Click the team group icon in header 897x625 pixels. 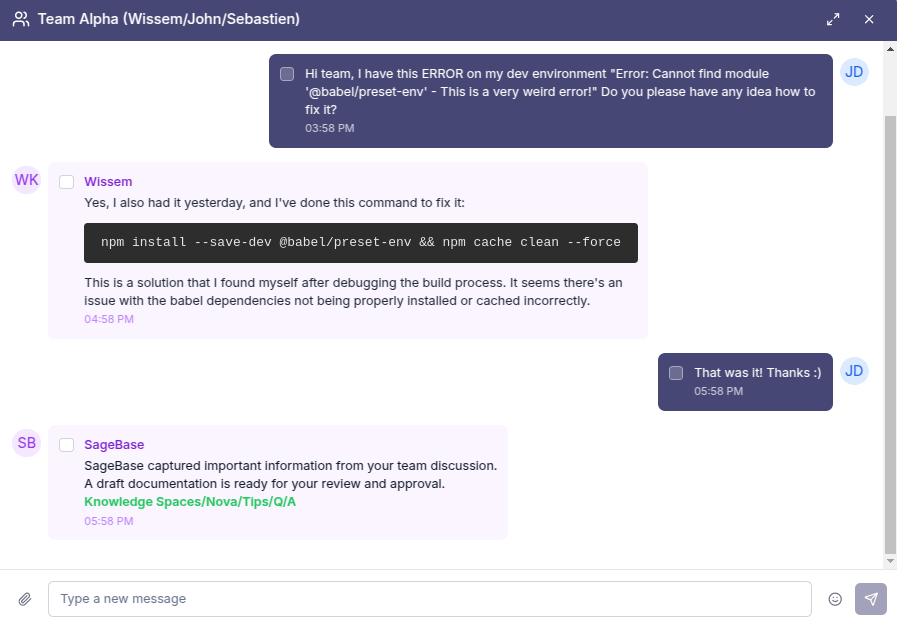click(21, 19)
